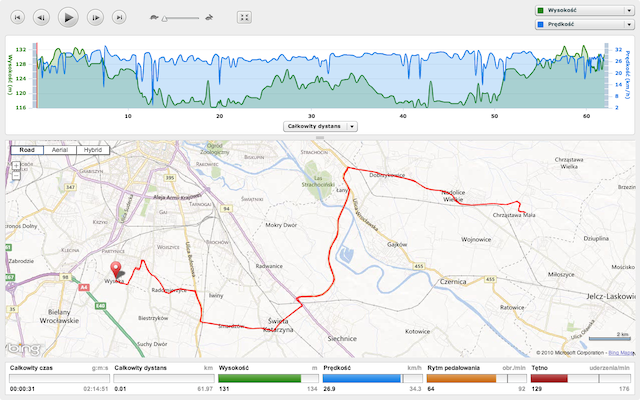This screenshot has height=400, width=640.
Task: Click the 02:14:51 total time value
Action: click(x=96, y=389)
